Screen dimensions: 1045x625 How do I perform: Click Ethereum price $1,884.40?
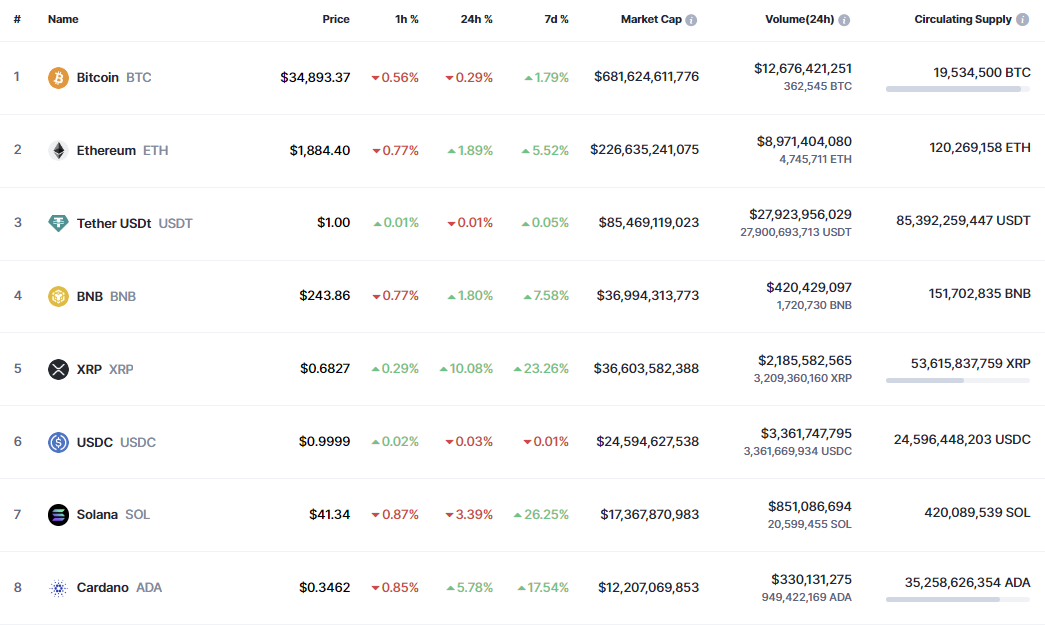tap(320, 151)
